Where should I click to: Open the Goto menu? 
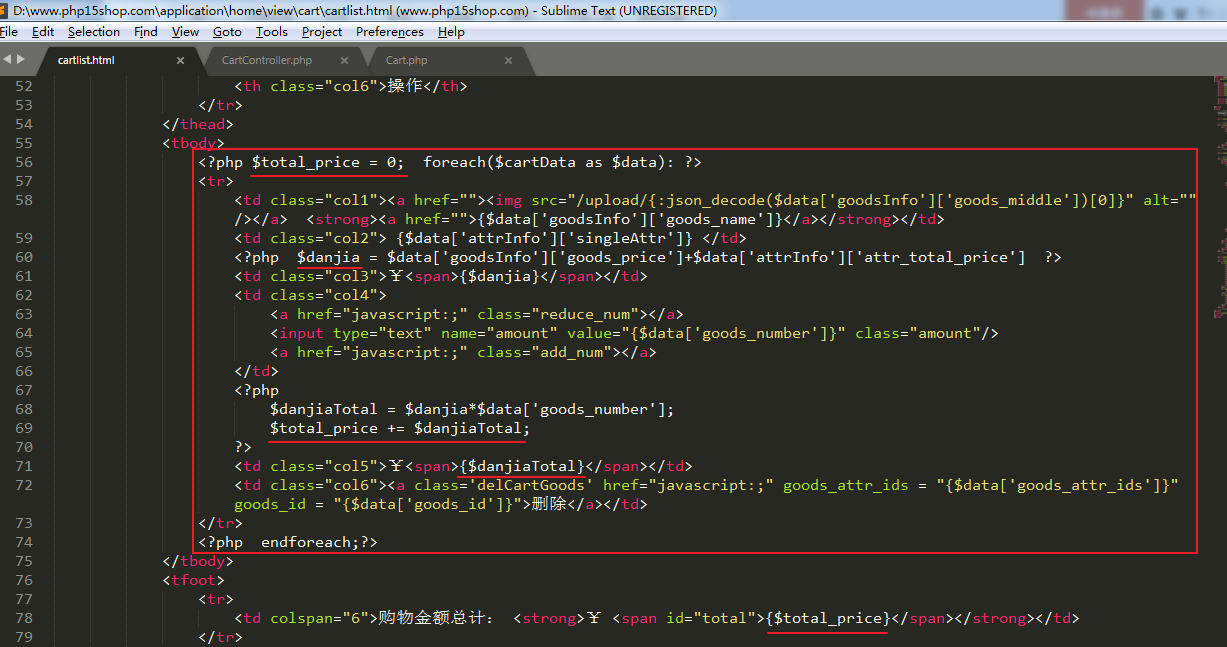[227, 32]
